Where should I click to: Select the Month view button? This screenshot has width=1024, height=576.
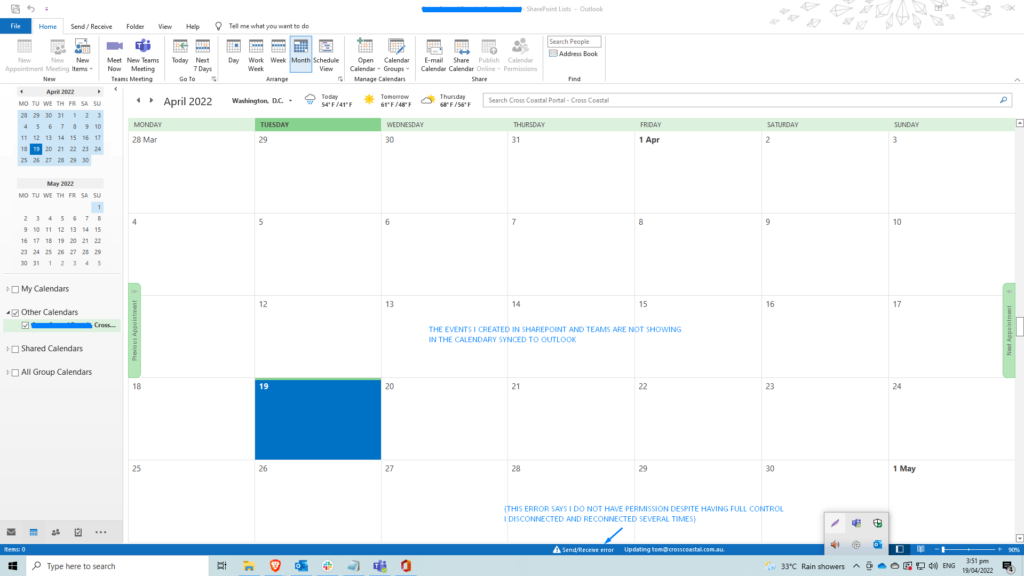300,52
